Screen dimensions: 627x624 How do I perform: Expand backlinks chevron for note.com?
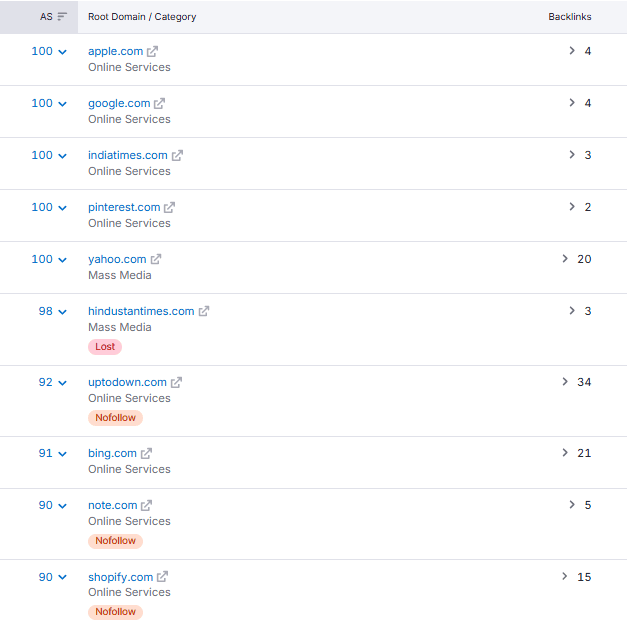pos(572,504)
